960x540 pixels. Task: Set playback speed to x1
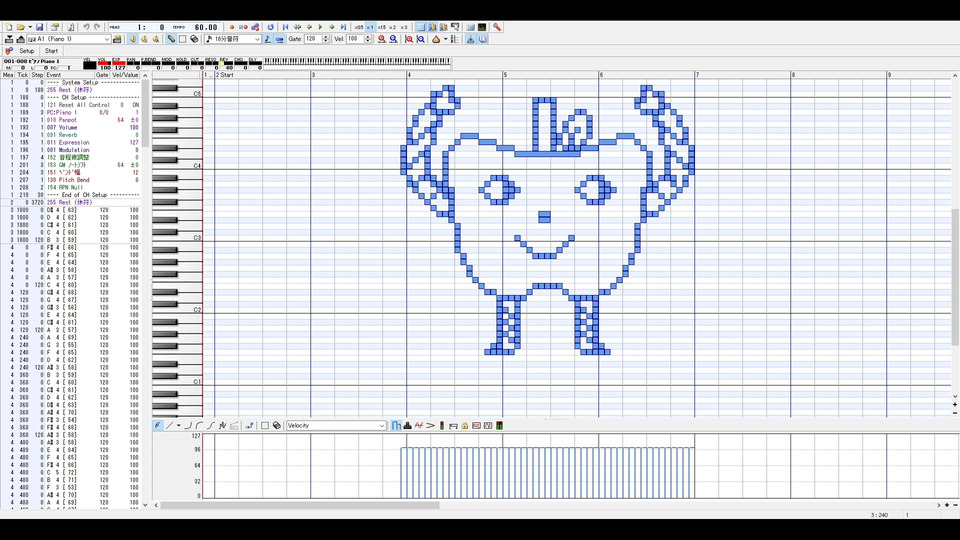click(x=370, y=27)
